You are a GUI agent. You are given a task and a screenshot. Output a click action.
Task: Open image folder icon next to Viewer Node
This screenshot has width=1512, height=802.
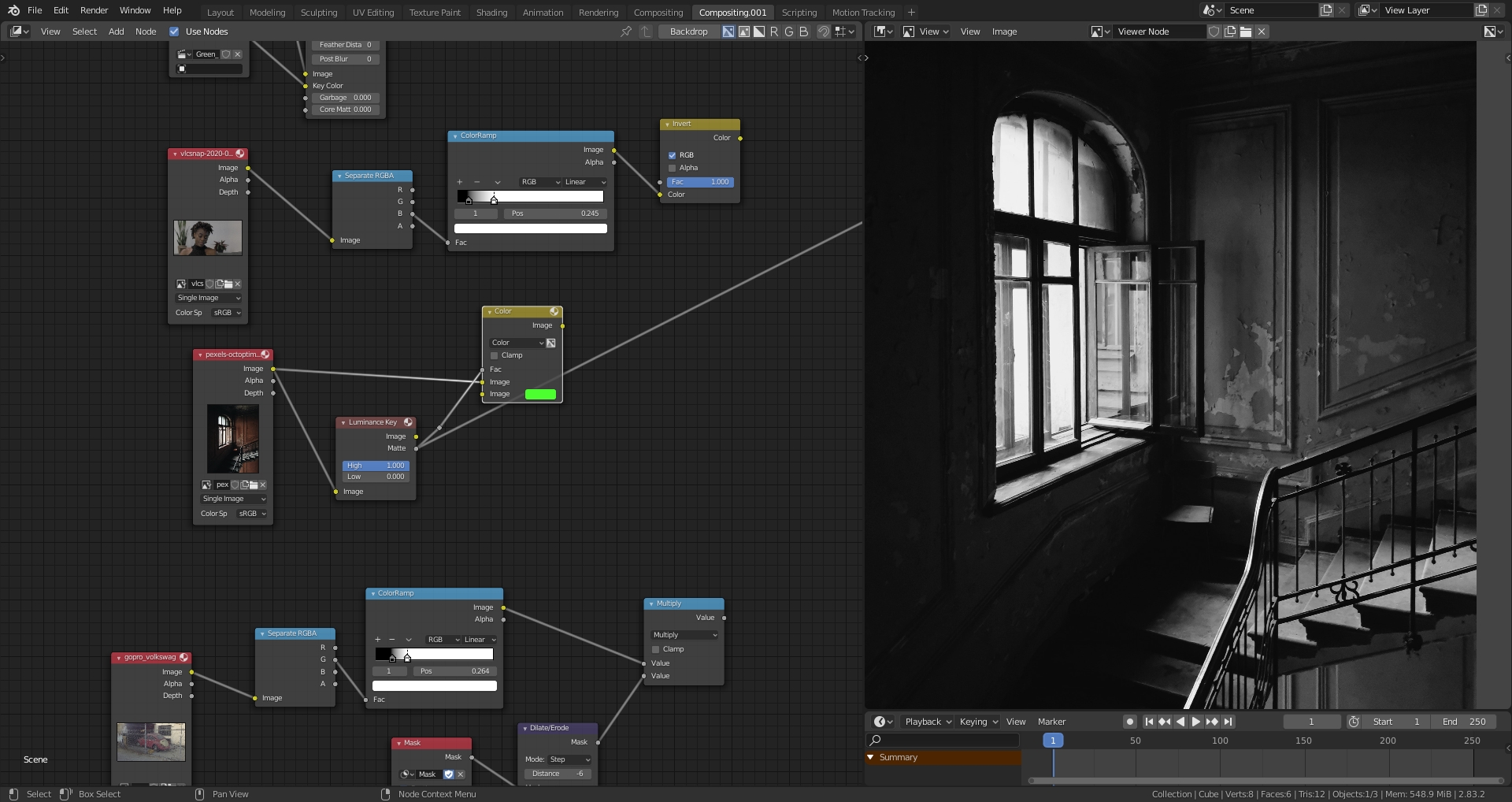(1246, 32)
